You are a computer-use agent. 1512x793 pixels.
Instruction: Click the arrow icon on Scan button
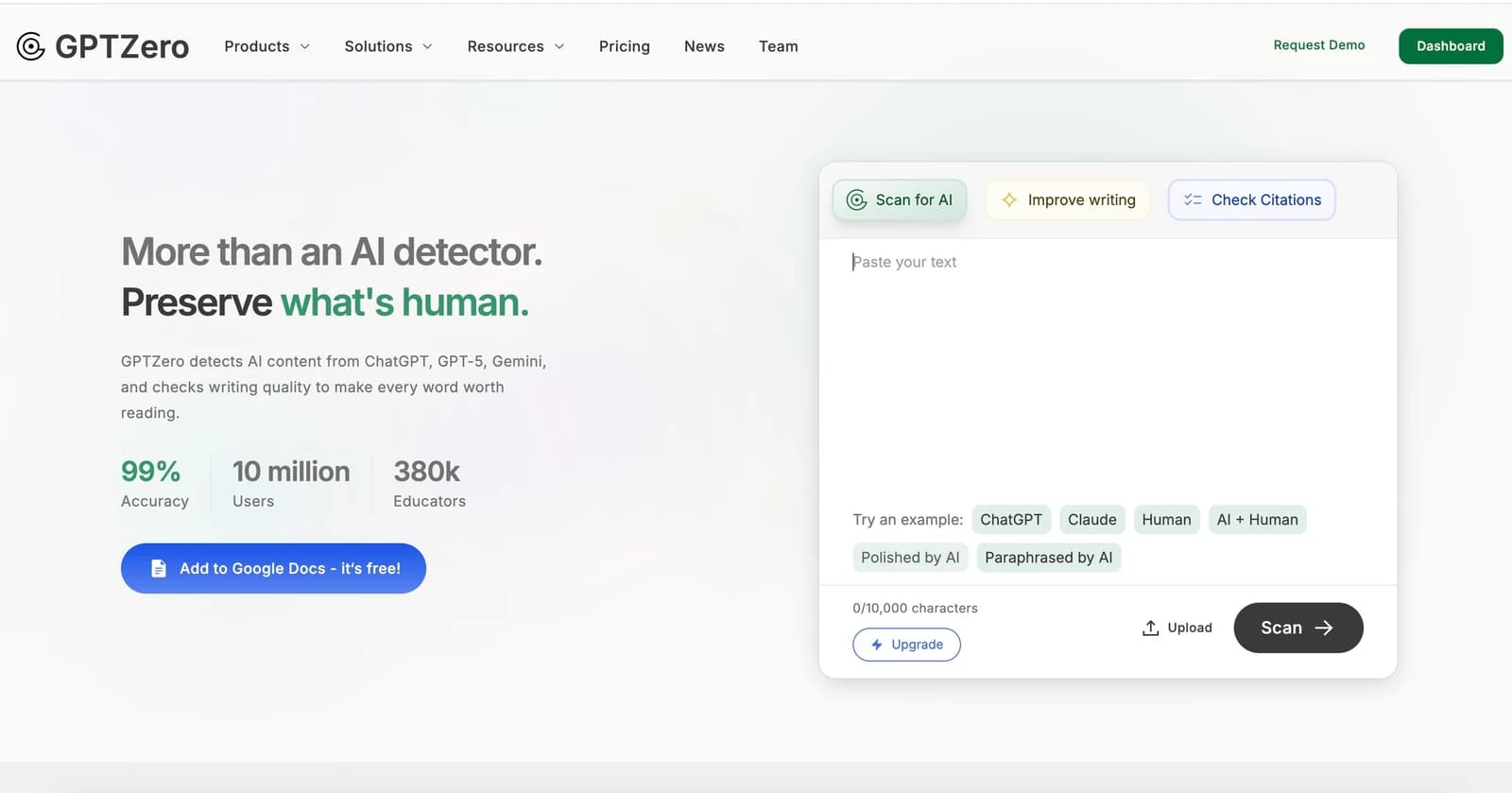[1324, 628]
